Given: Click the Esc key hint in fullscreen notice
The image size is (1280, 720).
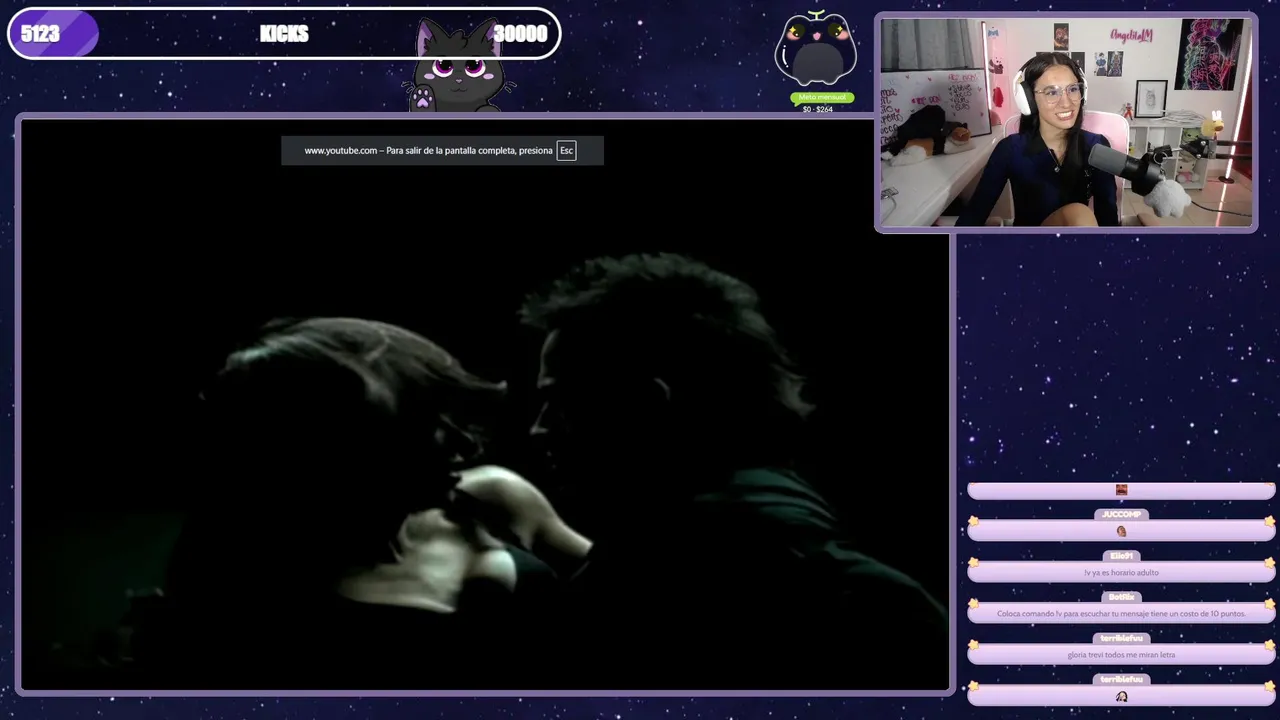Looking at the screenshot, I should (x=566, y=151).
